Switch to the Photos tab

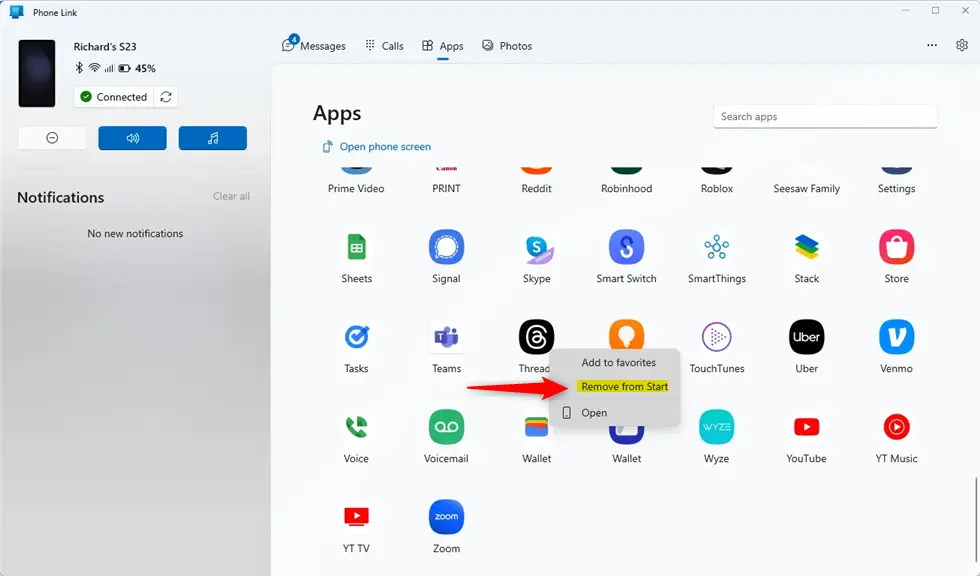(x=507, y=46)
